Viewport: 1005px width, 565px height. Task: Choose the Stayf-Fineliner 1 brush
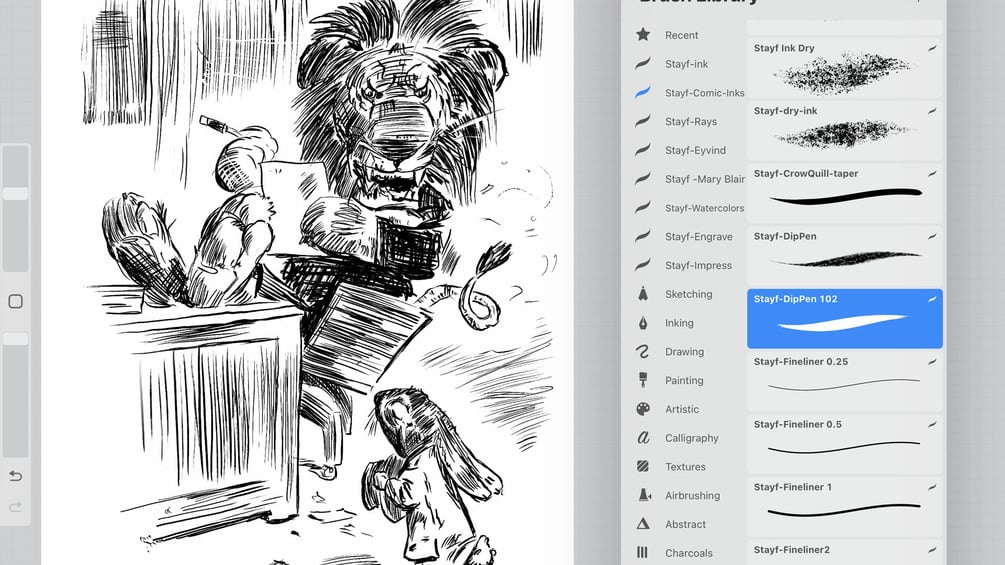(x=845, y=506)
